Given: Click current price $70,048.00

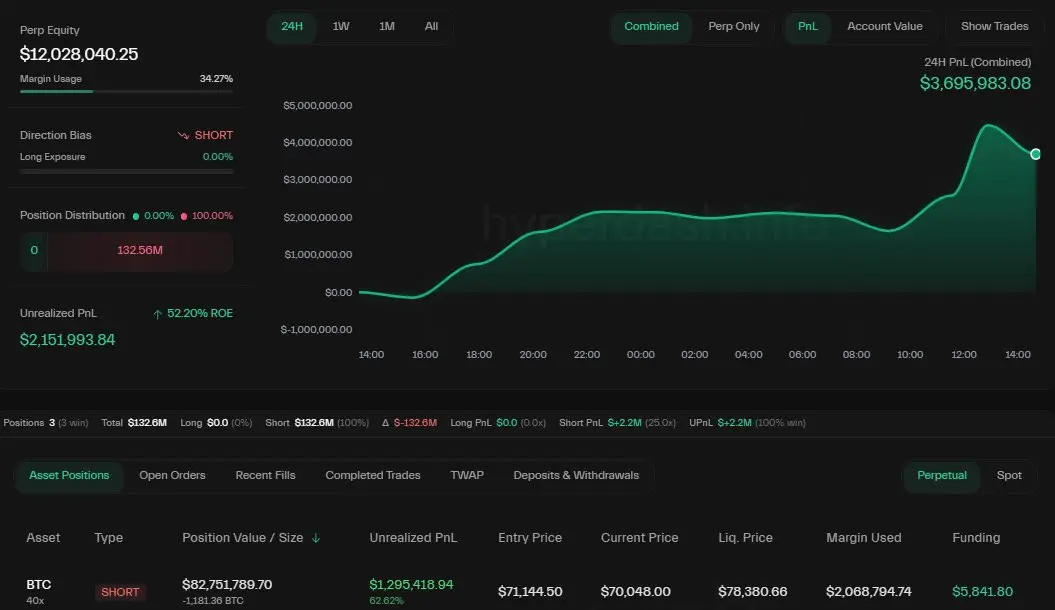Looking at the screenshot, I should point(635,592).
